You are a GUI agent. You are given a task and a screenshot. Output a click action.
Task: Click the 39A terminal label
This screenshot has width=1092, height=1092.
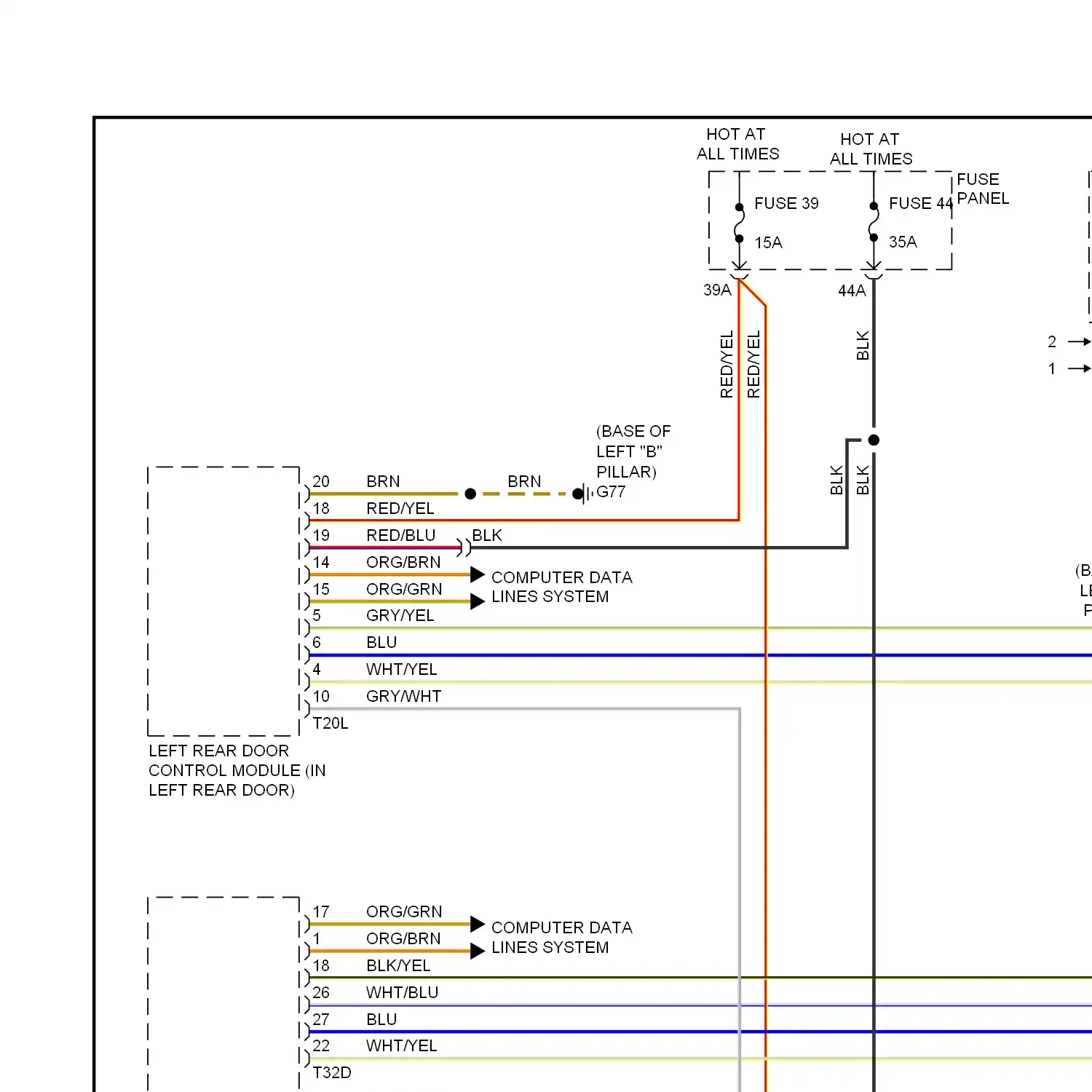click(717, 290)
